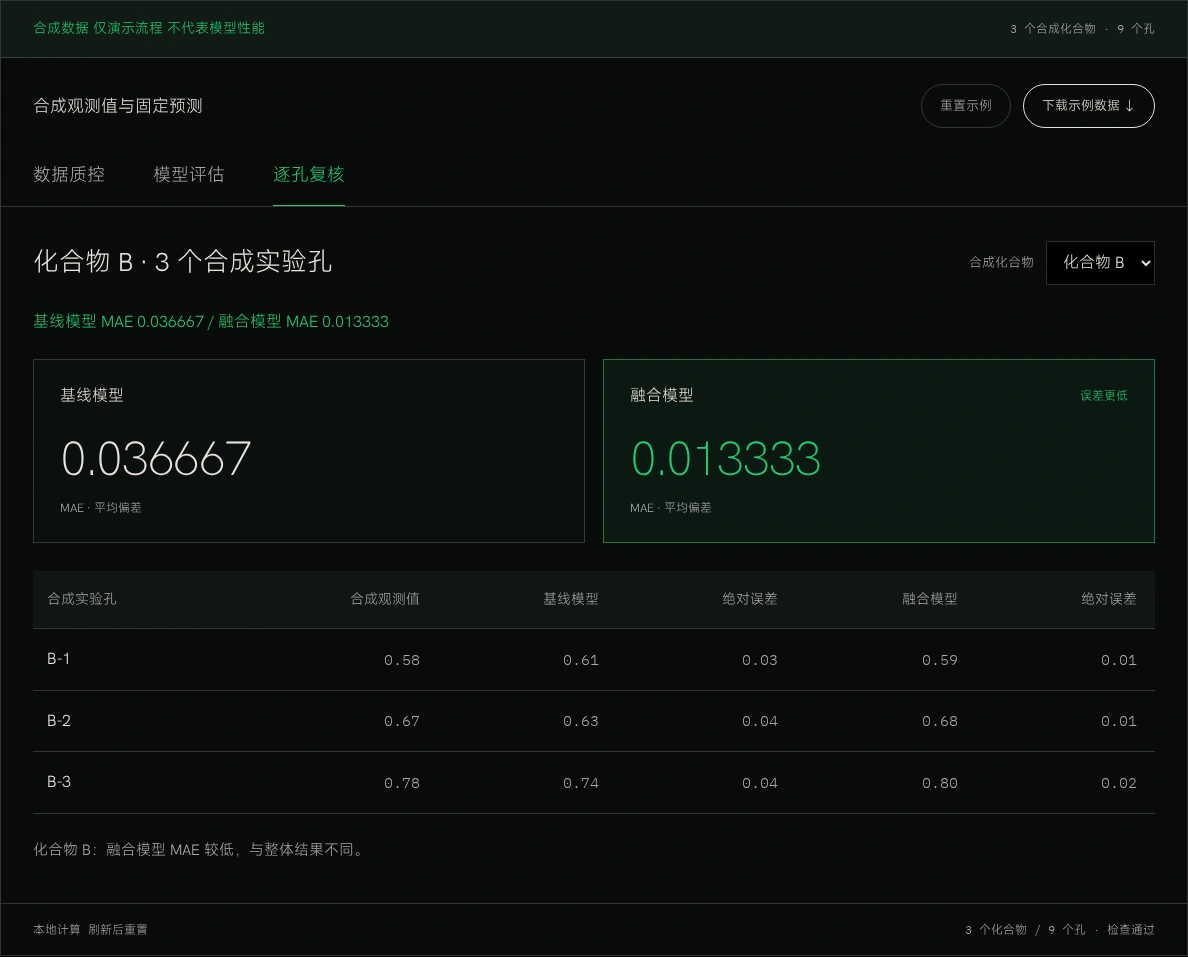Image resolution: width=1188 pixels, height=957 pixels.
Task: Click the 合成观测值与固定预测 heading
Action: click(x=118, y=105)
